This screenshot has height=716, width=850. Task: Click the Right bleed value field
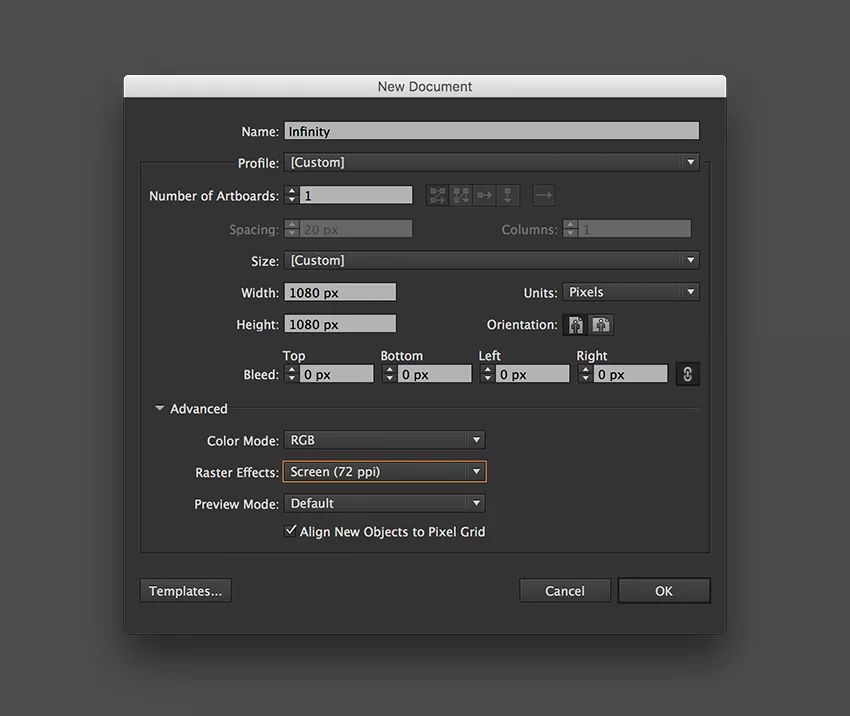coord(630,374)
